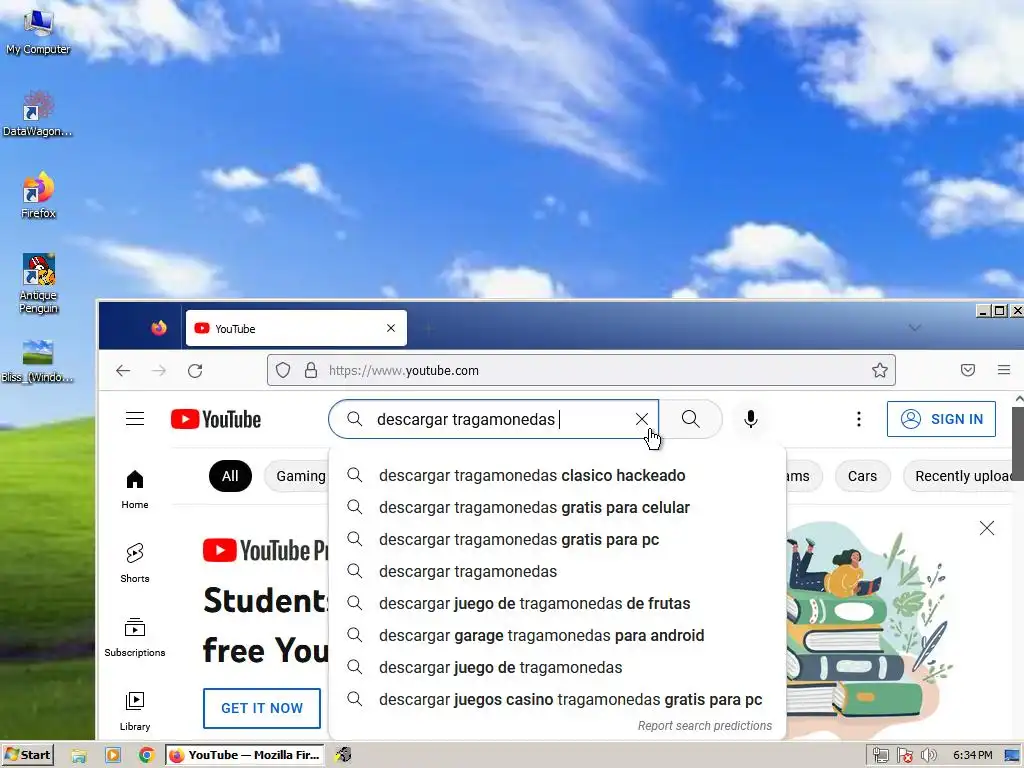Open network tray icon
The image size is (1024, 768).
[880, 756]
